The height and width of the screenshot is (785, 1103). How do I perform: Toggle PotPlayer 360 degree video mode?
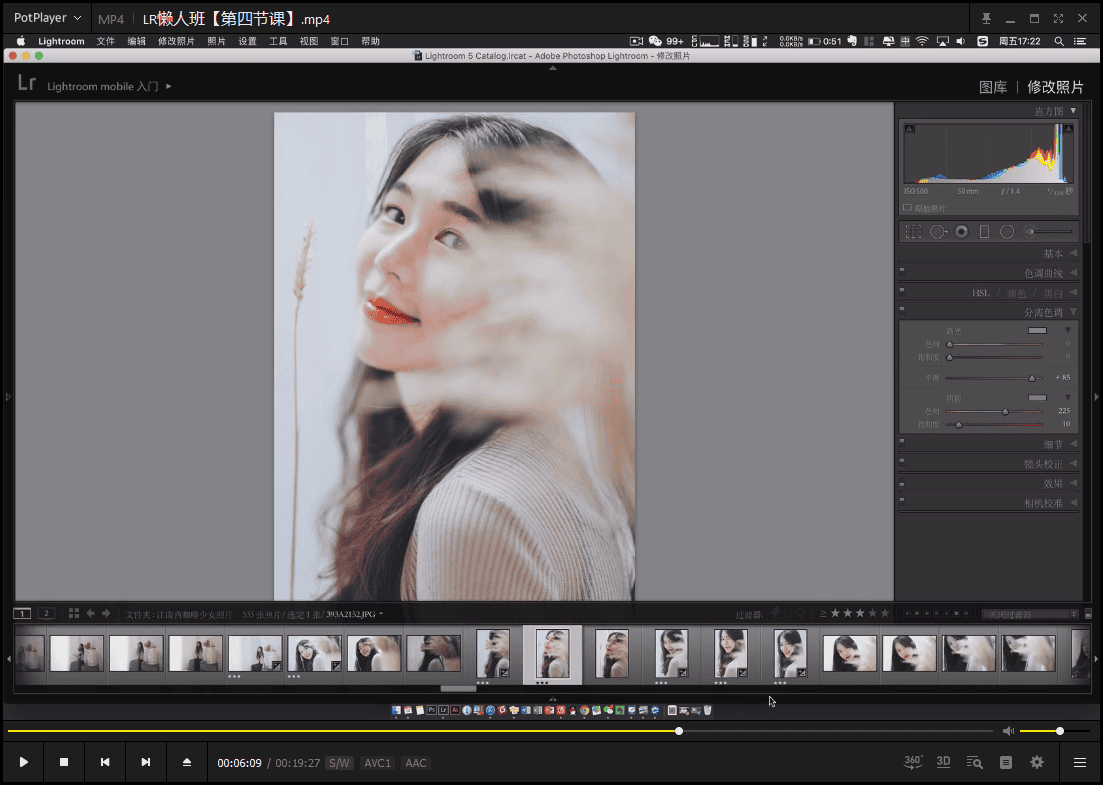pyautogui.click(x=913, y=762)
